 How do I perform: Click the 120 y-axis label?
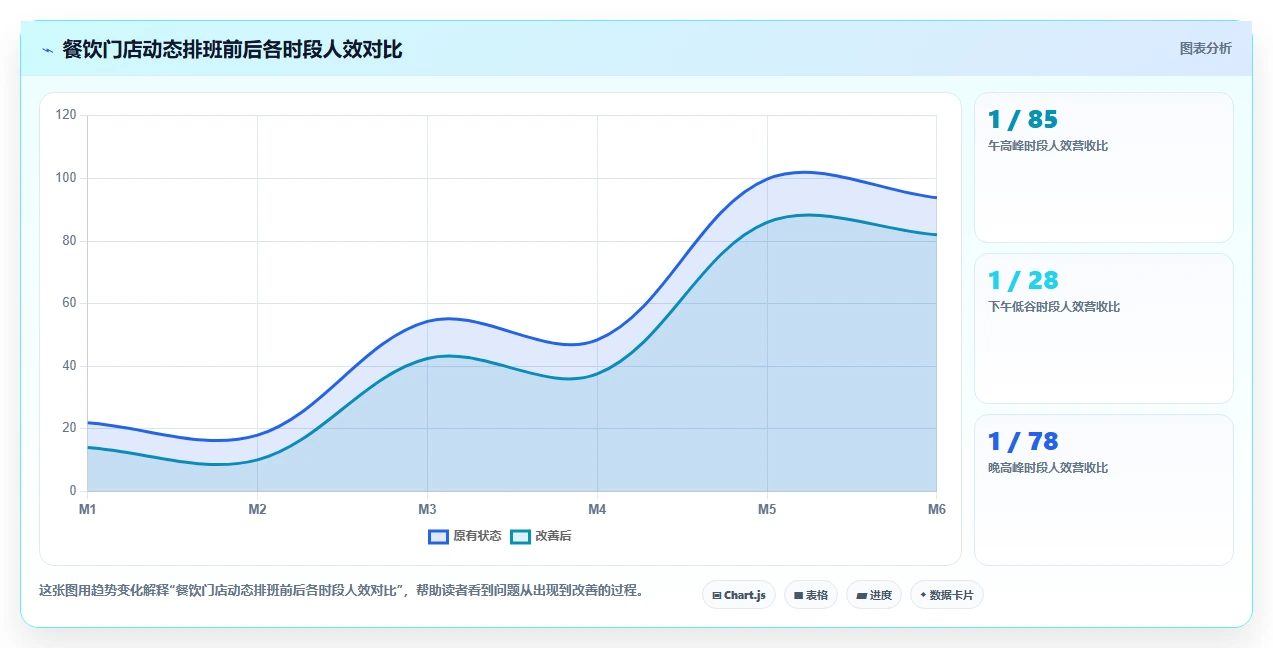67,115
